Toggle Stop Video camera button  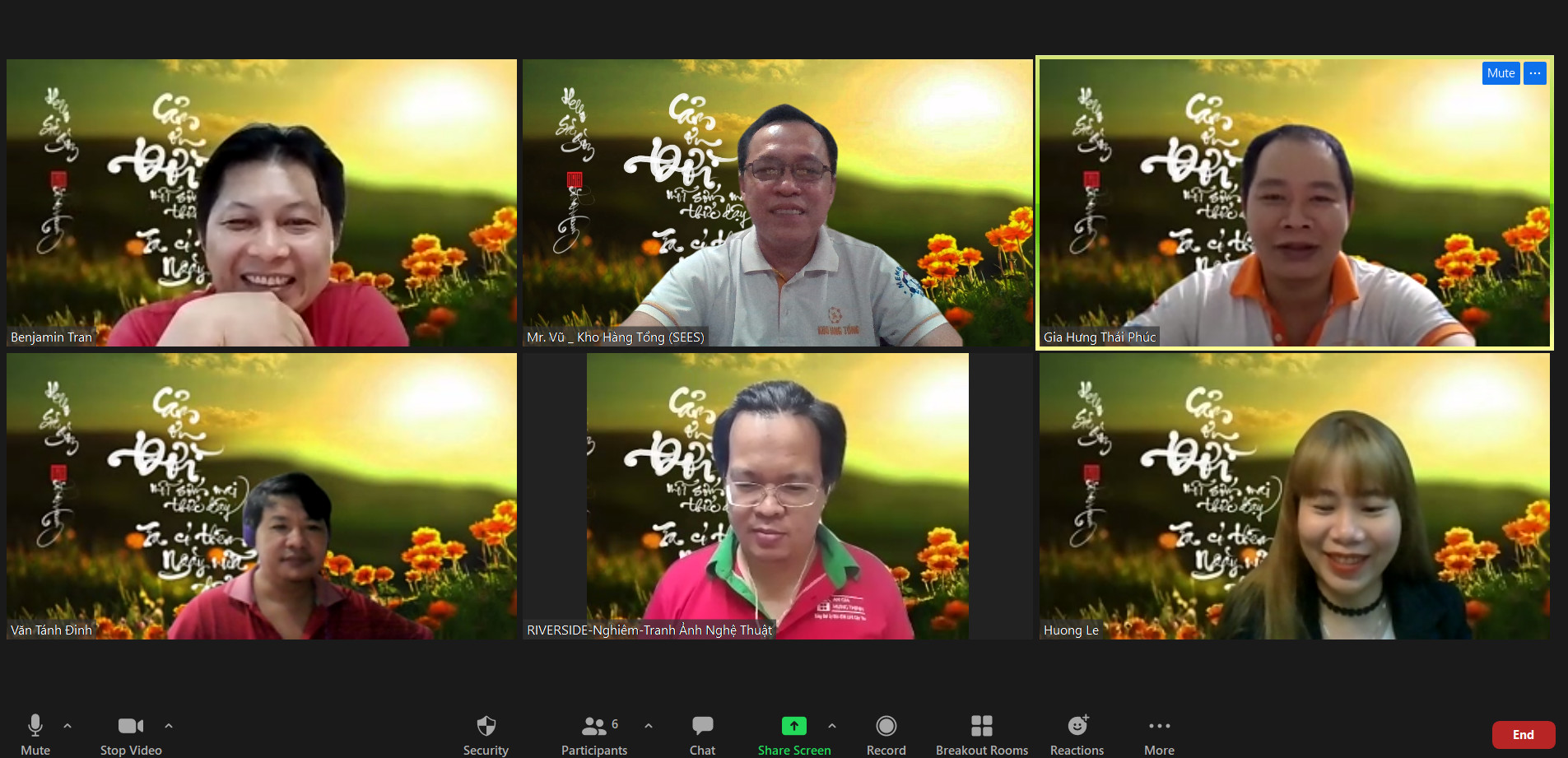pos(130,726)
